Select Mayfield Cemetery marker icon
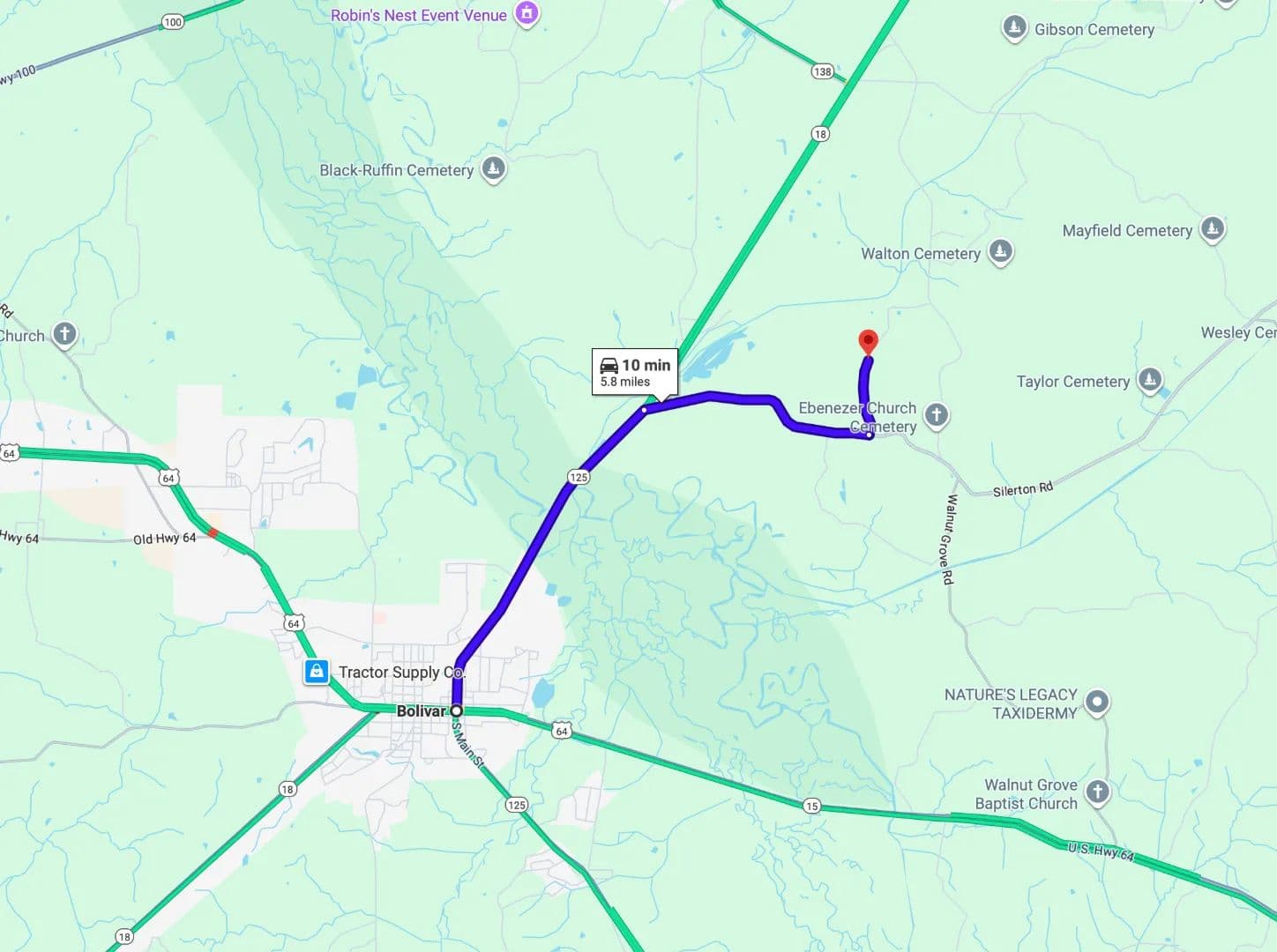The image size is (1277, 952). [x=1213, y=228]
